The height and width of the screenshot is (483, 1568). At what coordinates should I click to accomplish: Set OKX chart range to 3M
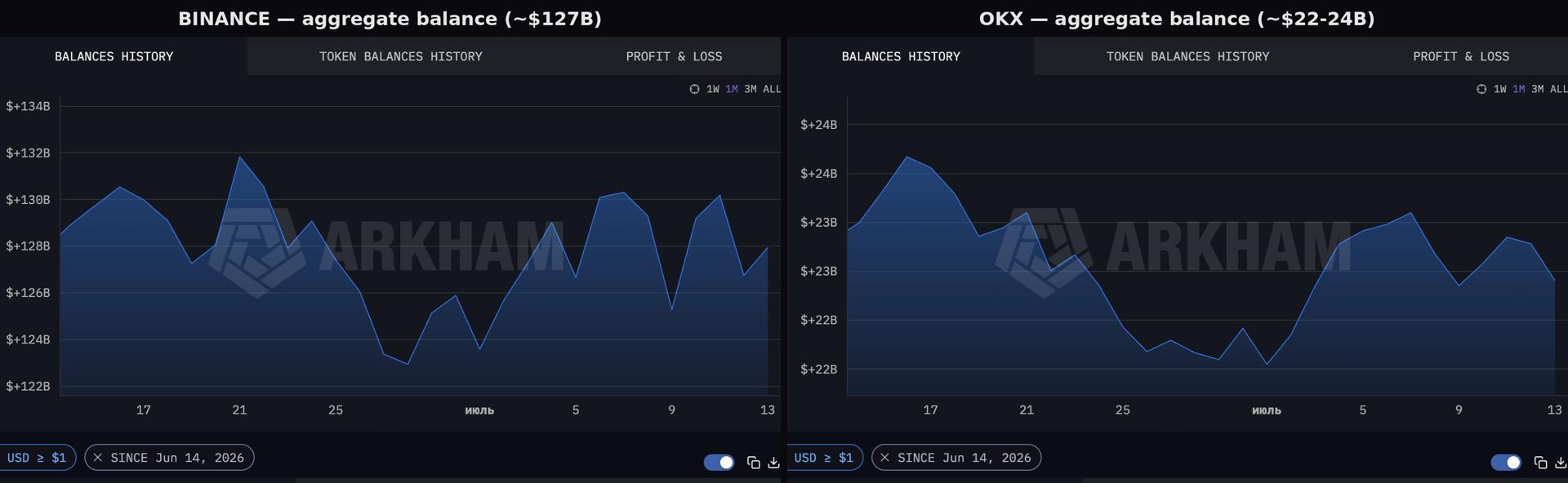pos(1538,89)
